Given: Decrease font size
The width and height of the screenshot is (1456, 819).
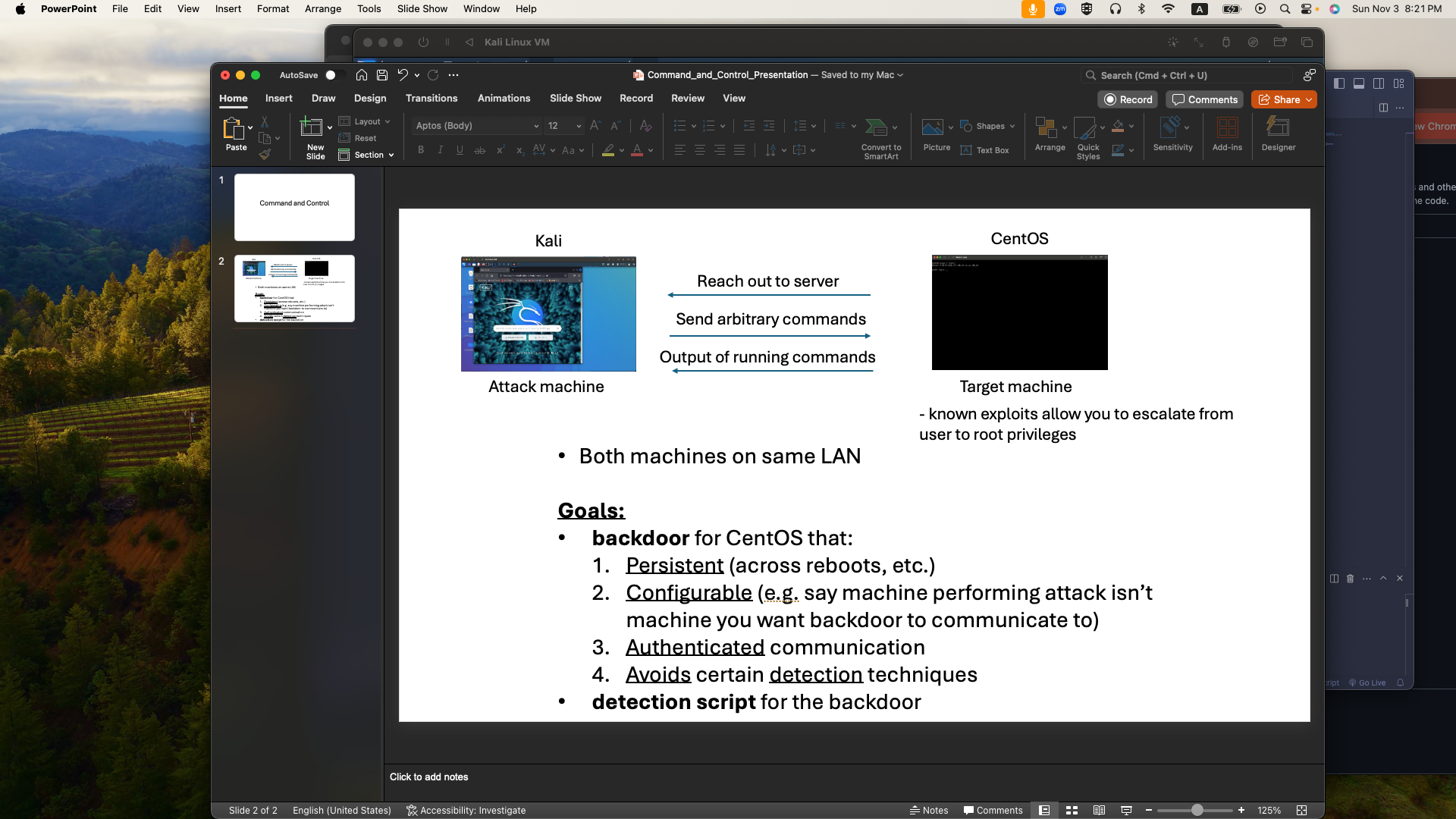Looking at the screenshot, I should click(x=616, y=126).
